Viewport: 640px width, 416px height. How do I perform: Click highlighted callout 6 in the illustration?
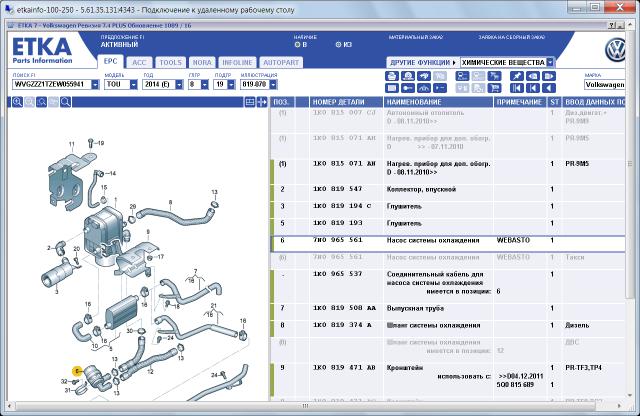(x=77, y=371)
